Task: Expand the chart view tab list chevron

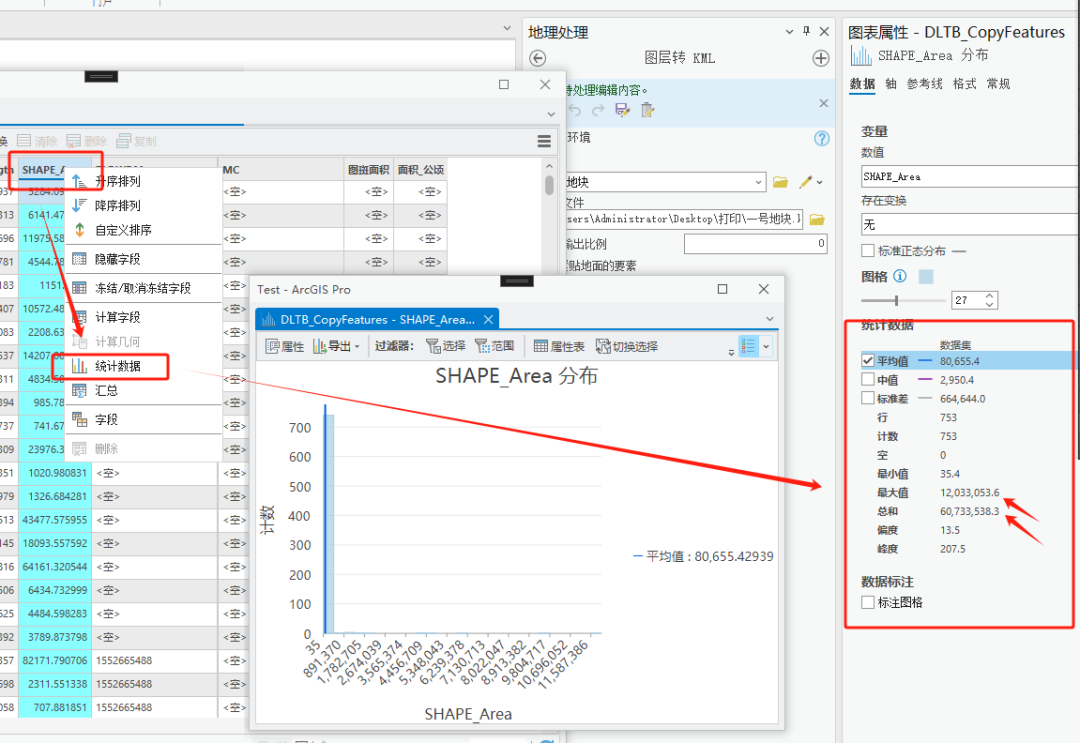Action: (x=770, y=319)
